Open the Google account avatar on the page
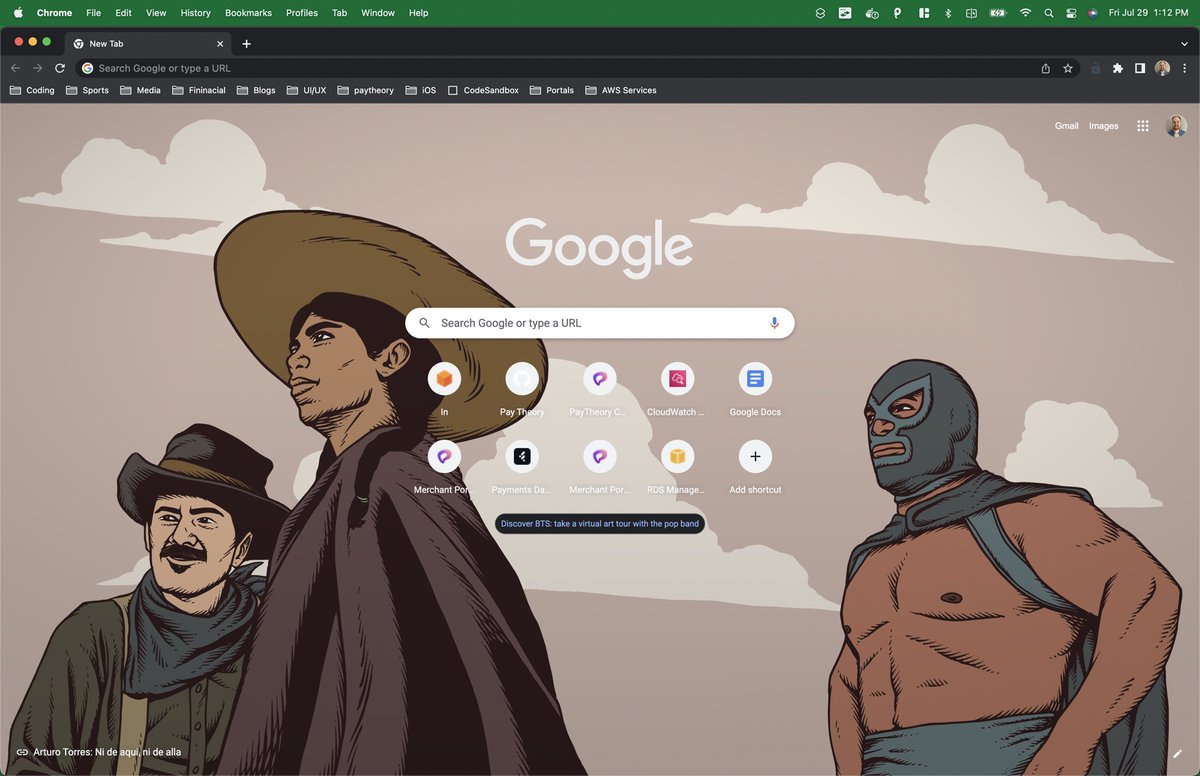The width and height of the screenshot is (1200, 776). pos(1176,126)
